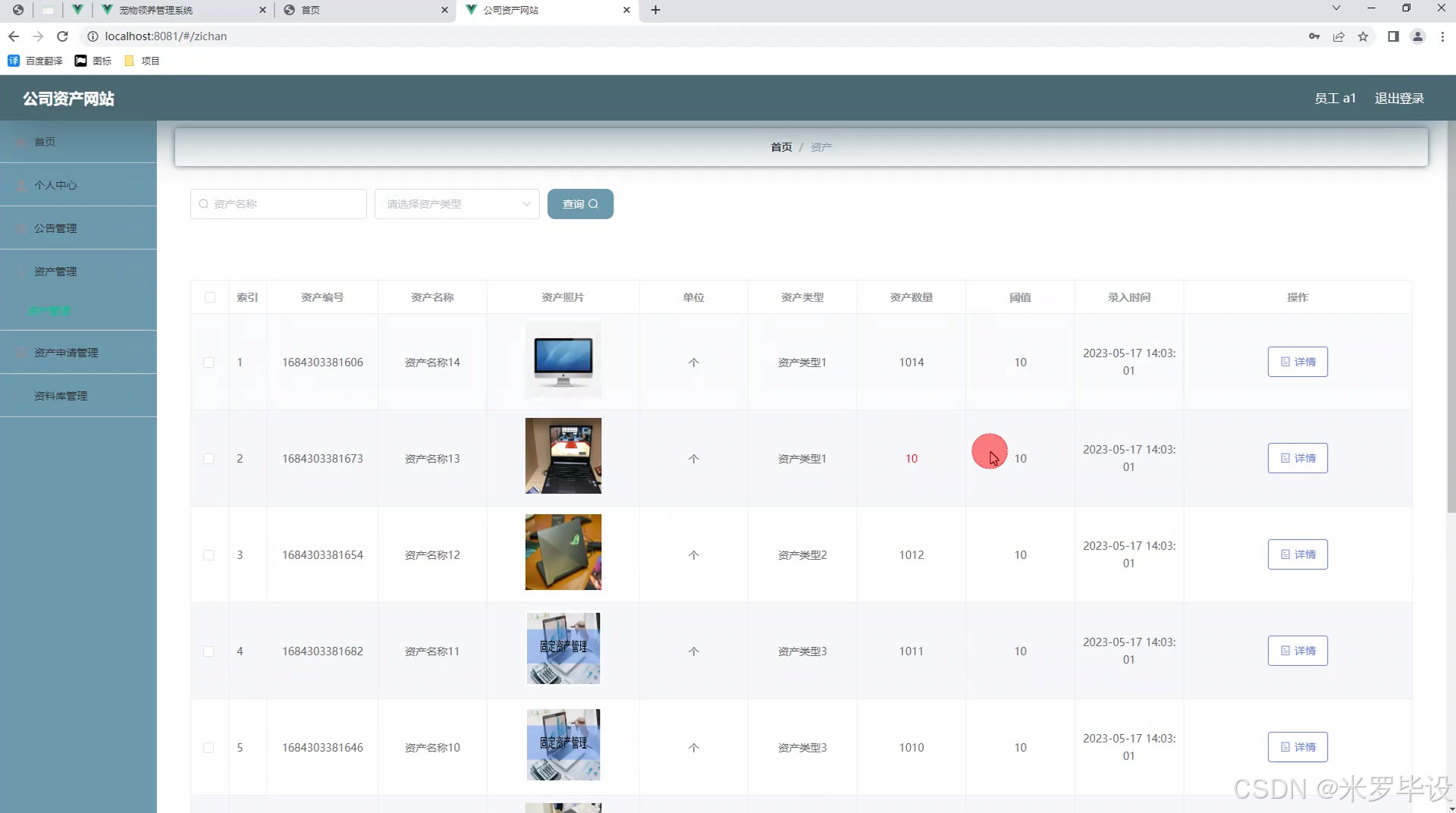Open 详情 for 资产名称13
The image size is (1456, 813).
point(1298,458)
